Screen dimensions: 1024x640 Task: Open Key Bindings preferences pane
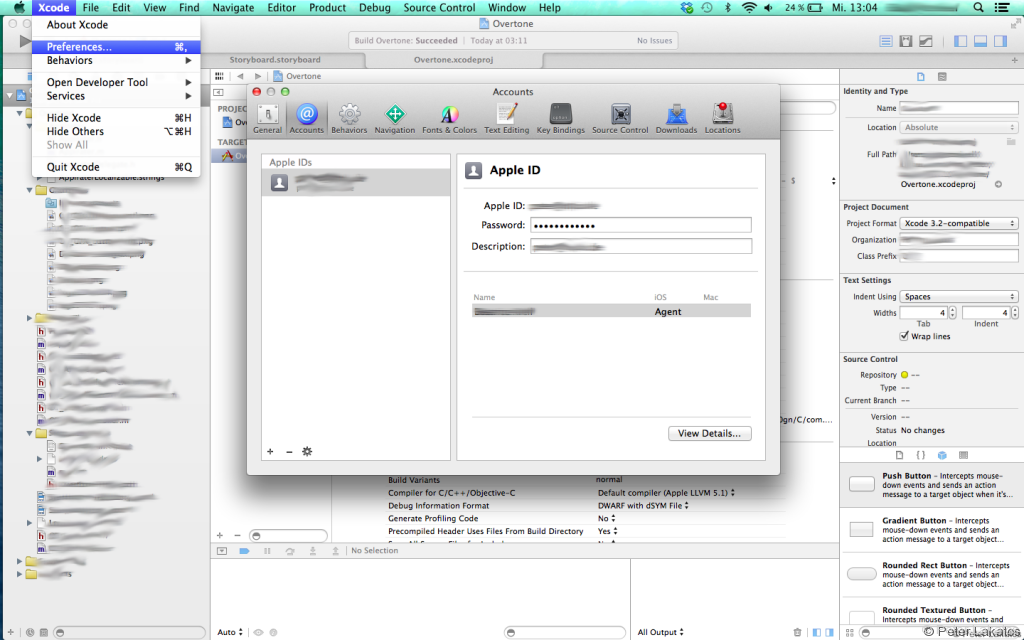pyautogui.click(x=561, y=119)
